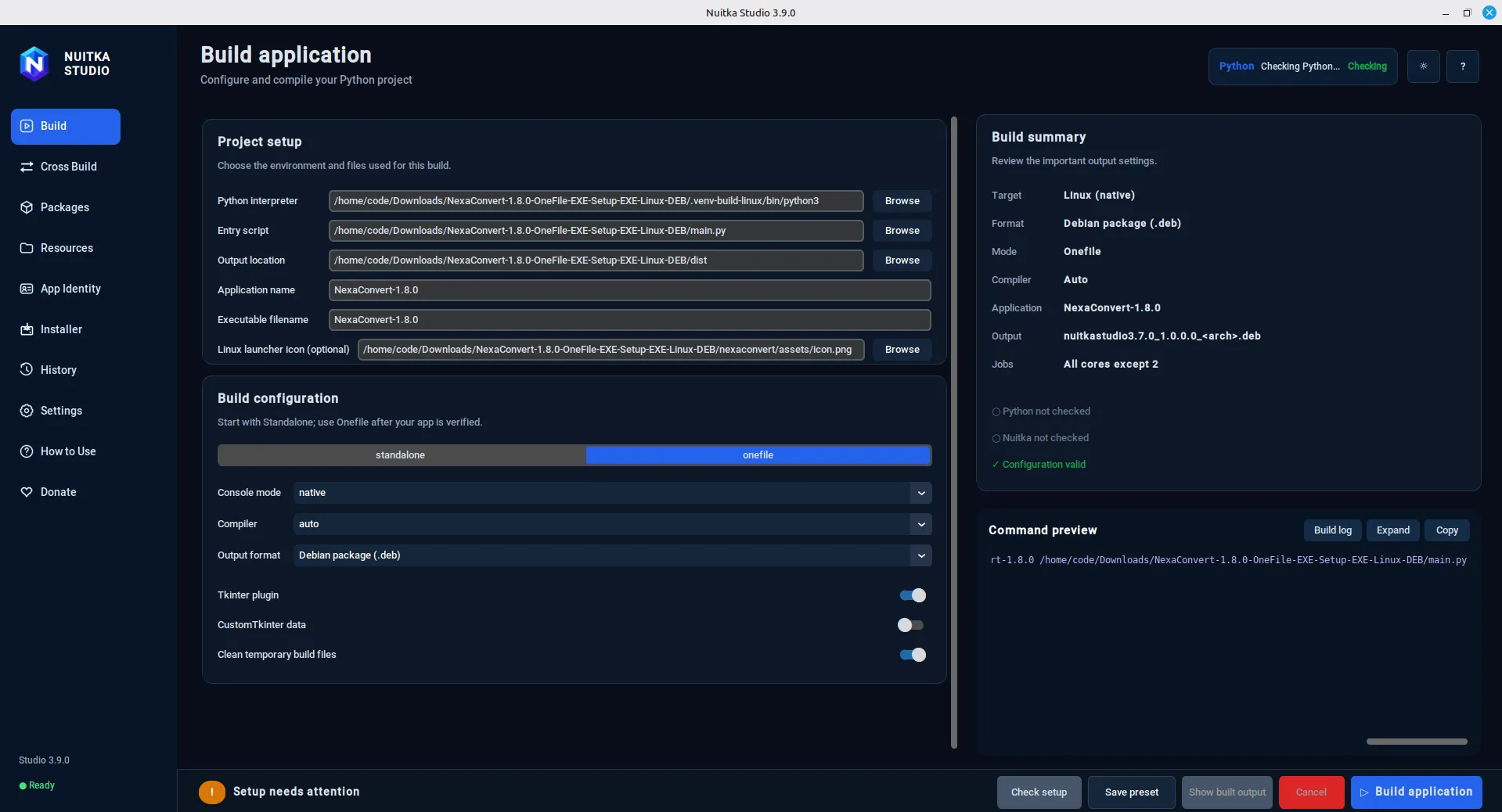Open help with the question mark button
Screen dimensions: 1502x812
point(1462,66)
